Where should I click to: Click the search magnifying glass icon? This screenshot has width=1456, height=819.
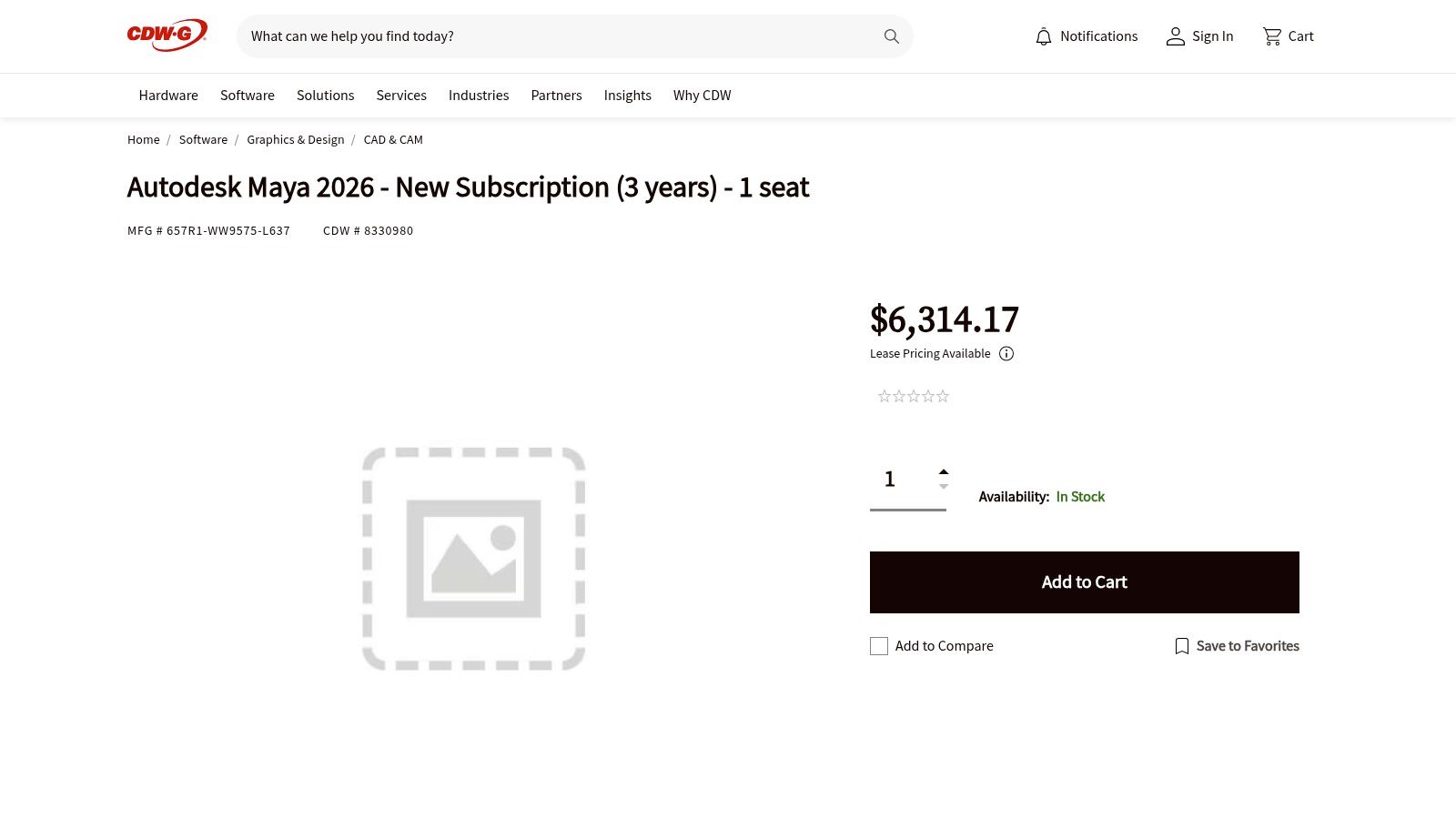[891, 36]
